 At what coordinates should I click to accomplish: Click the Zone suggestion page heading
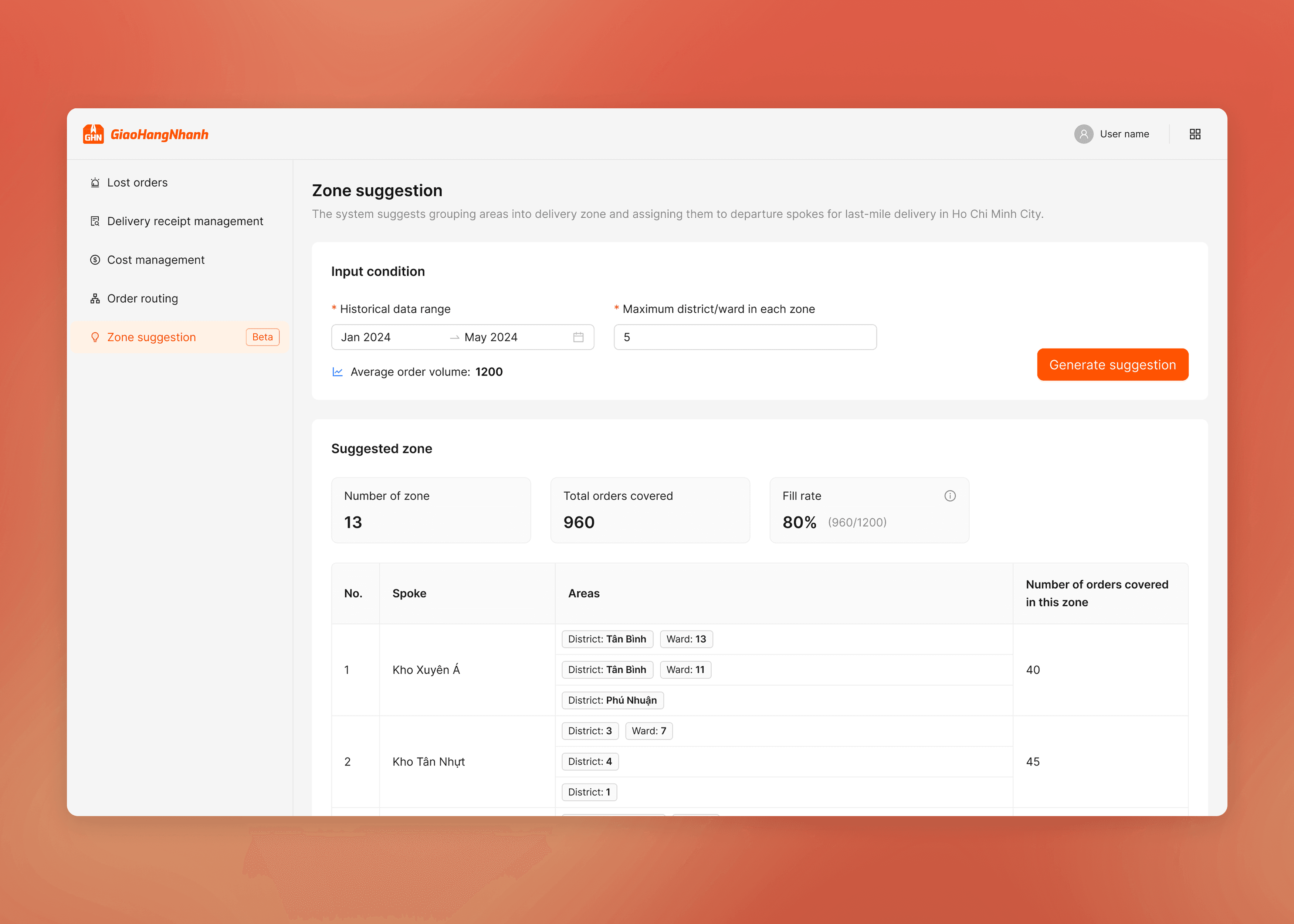click(377, 191)
